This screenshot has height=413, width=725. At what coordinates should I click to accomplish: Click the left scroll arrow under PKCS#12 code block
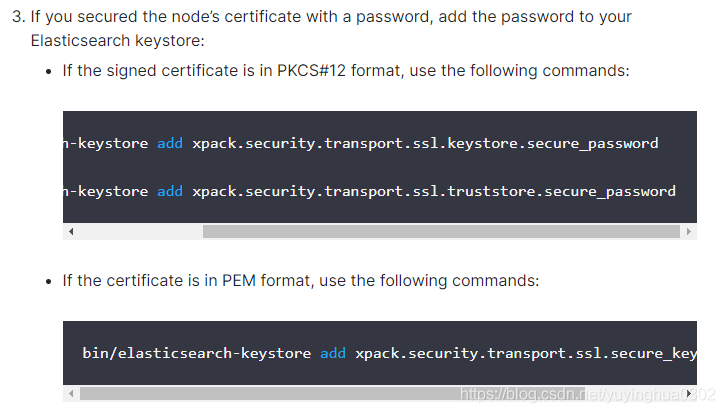71,231
